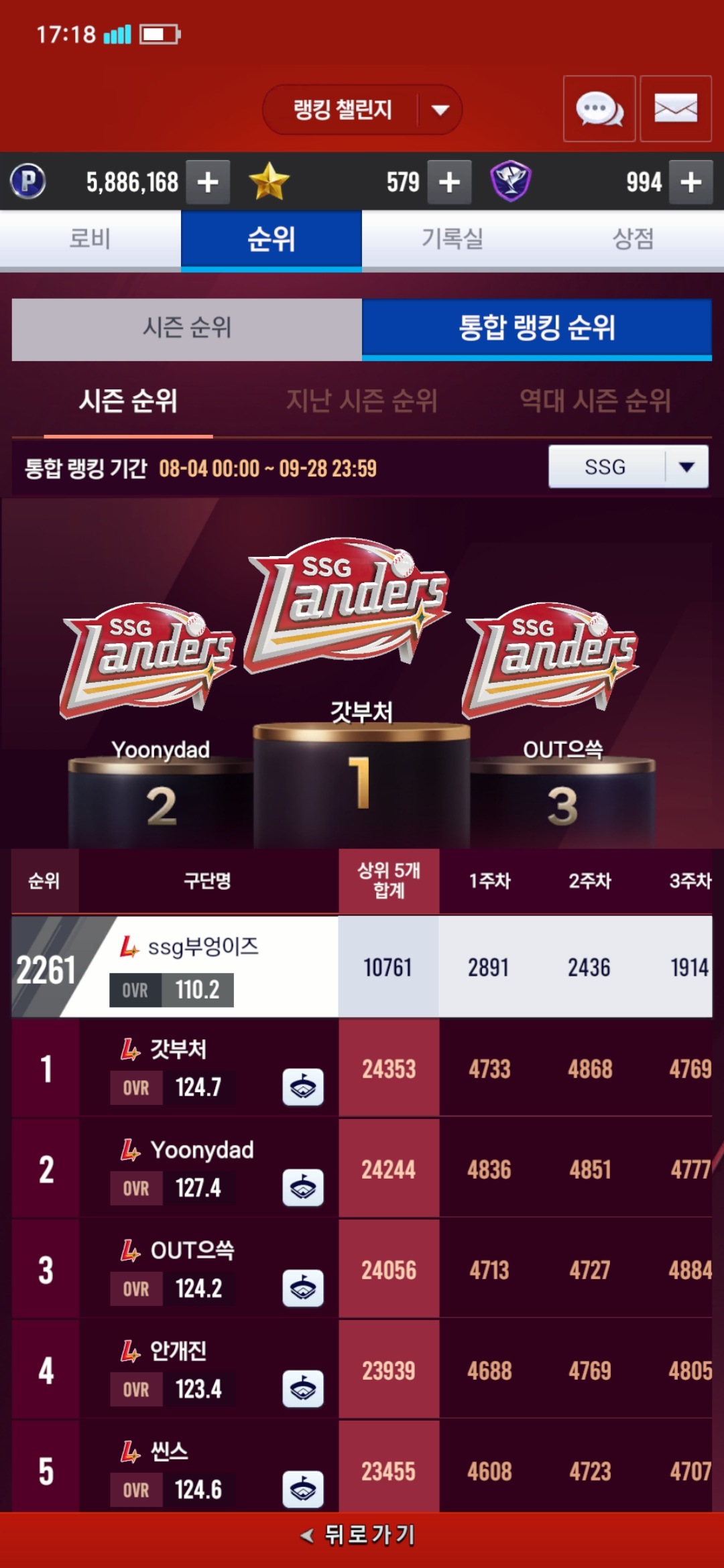The image size is (724, 1568).
Task: Add more P points with plus button
Action: click(x=208, y=182)
